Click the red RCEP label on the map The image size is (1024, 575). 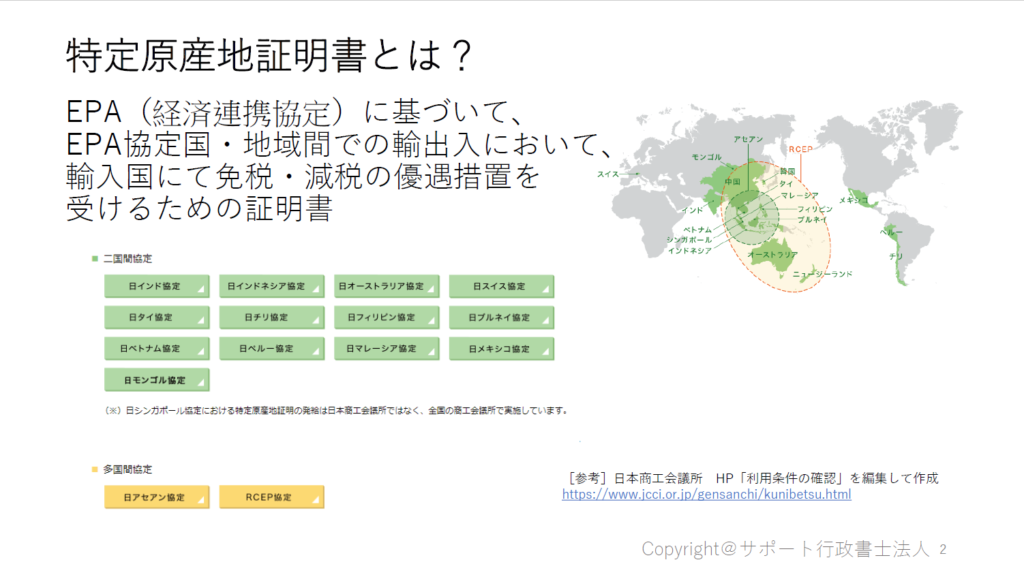coord(800,149)
